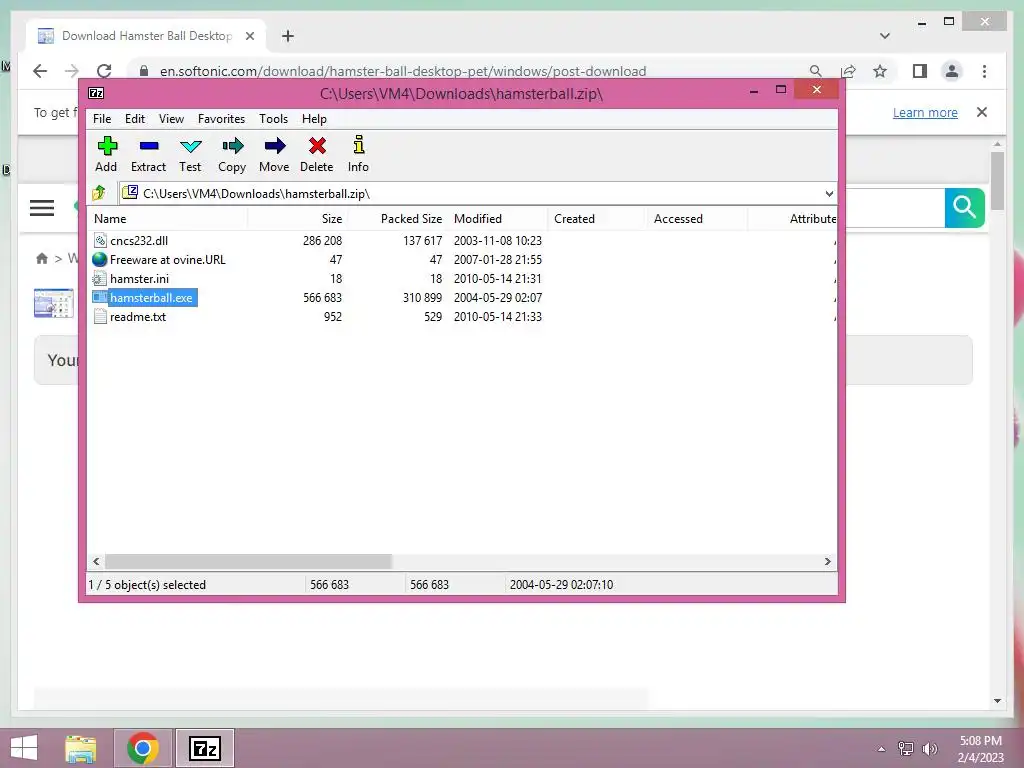Open the volume control in system tray
The height and width of the screenshot is (768, 1024).
(x=929, y=749)
